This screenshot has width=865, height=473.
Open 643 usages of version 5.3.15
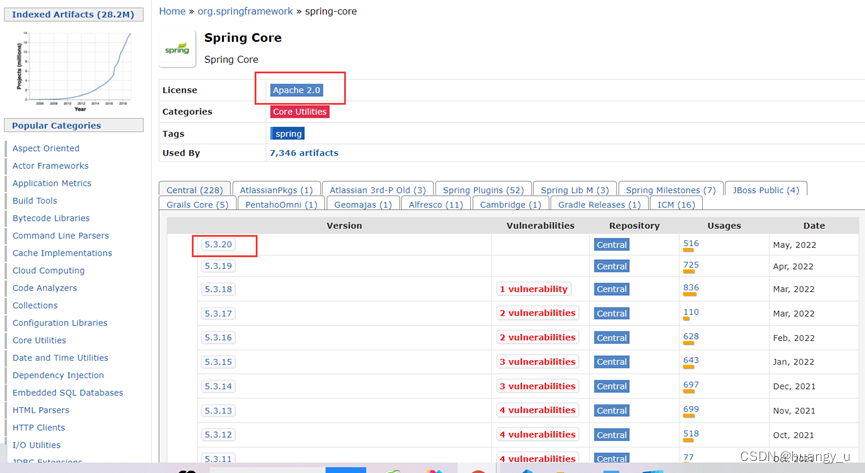691,360
